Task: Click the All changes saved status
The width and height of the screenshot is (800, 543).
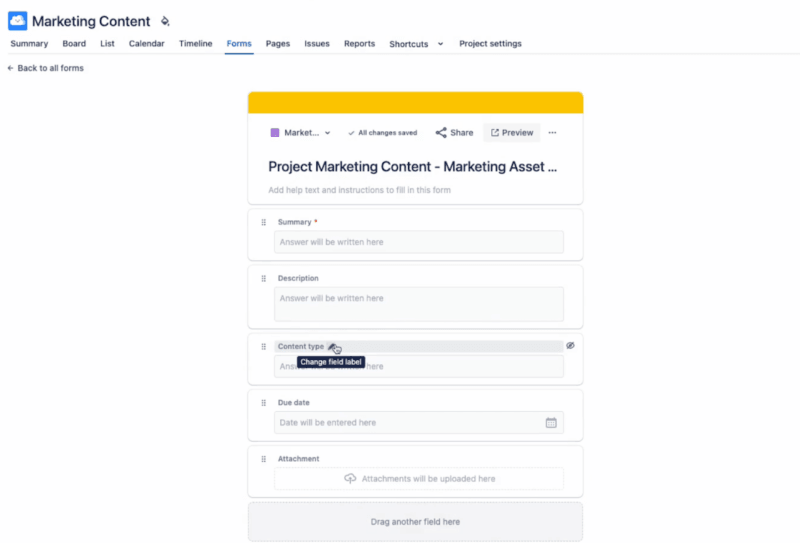Action: [383, 133]
